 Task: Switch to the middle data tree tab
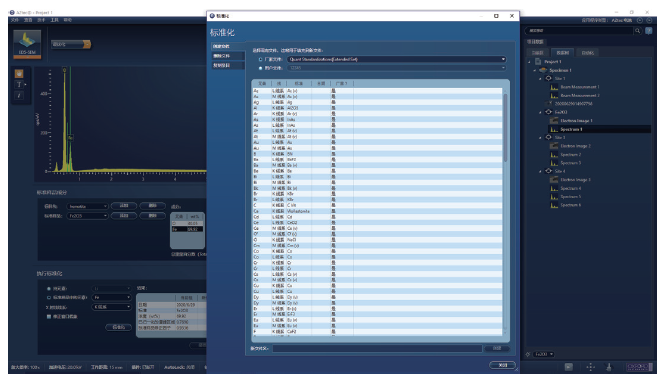[562, 53]
